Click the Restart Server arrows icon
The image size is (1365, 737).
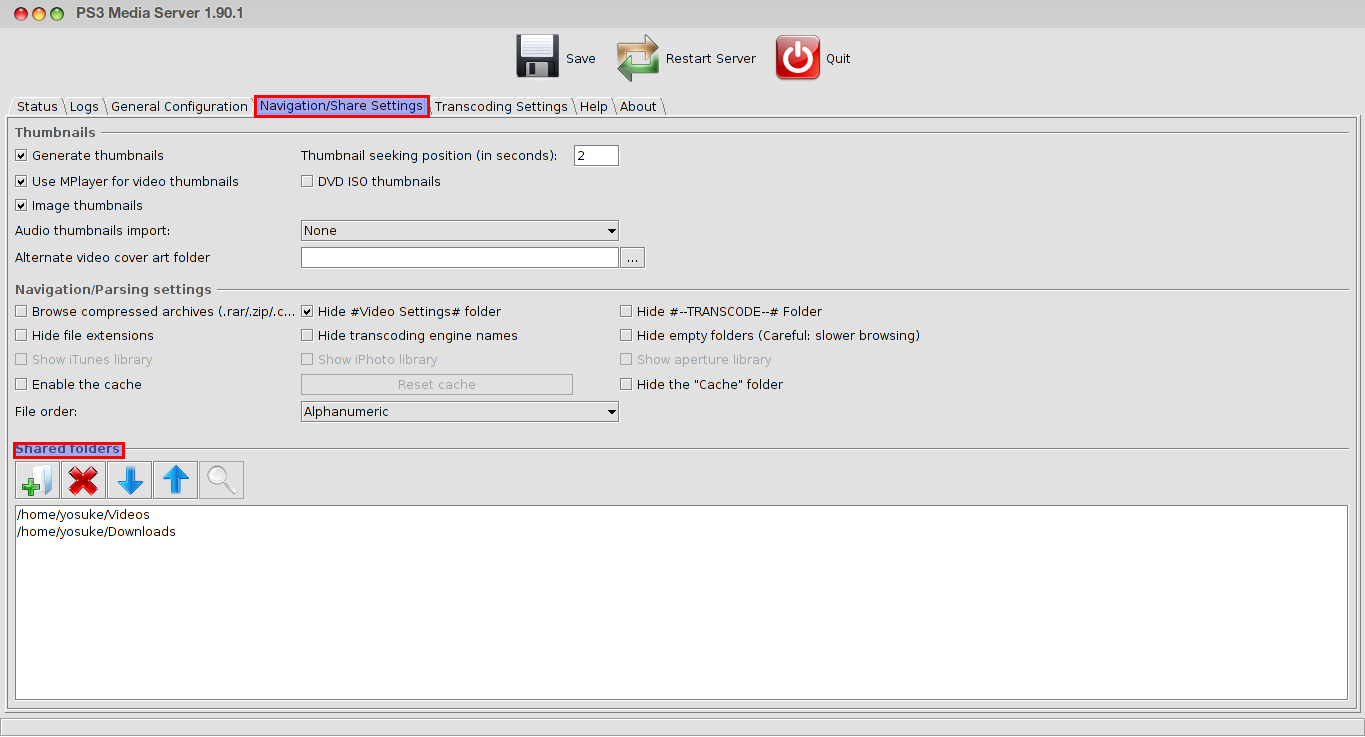click(x=637, y=58)
